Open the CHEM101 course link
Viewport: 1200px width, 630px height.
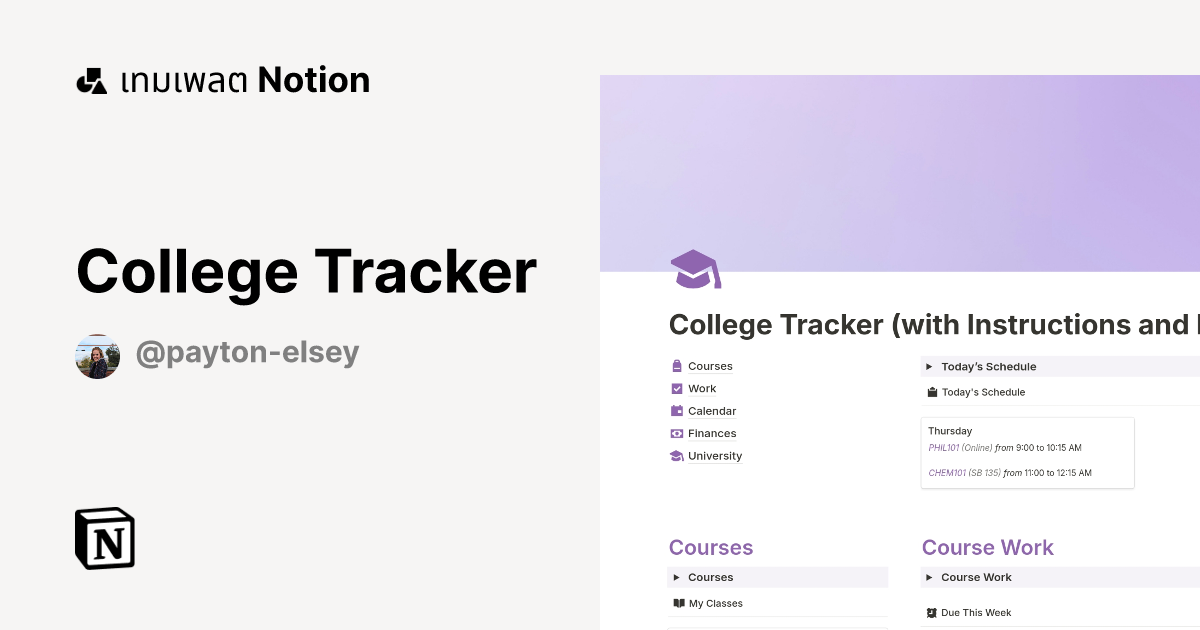point(946,472)
